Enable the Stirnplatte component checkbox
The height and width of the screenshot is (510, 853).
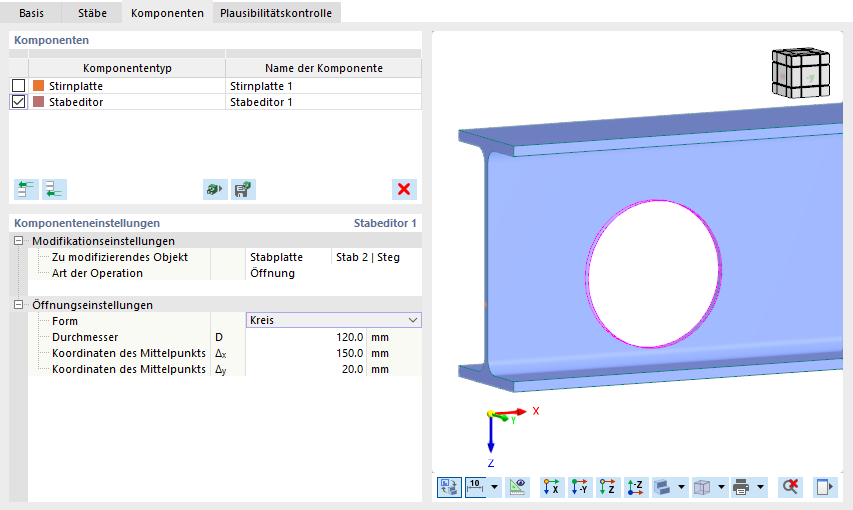[x=18, y=85]
